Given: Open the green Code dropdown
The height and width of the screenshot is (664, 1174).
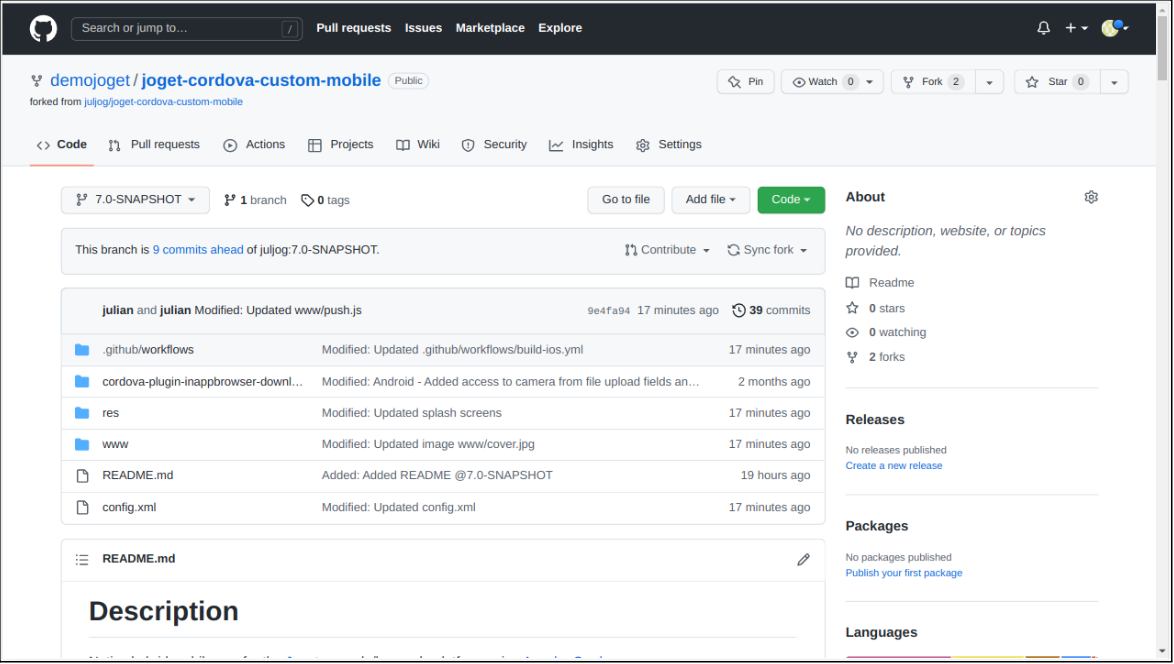Looking at the screenshot, I should coord(791,200).
